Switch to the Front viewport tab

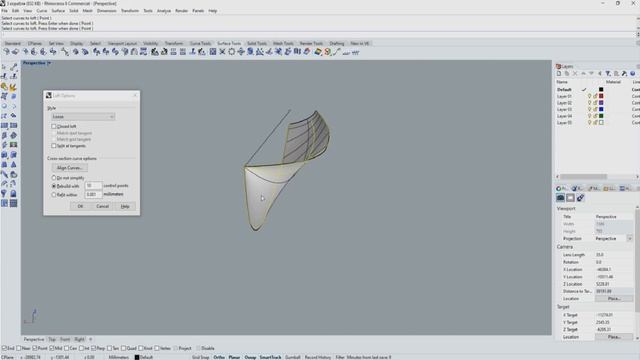[x=65, y=339]
